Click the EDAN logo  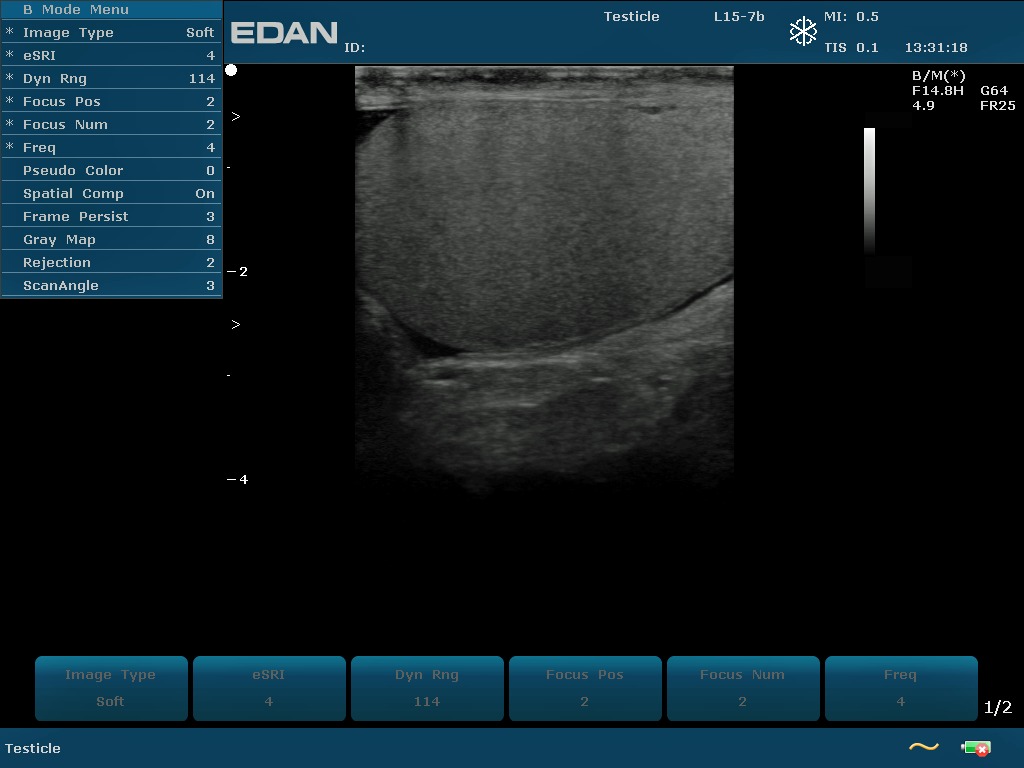pos(284,33)
